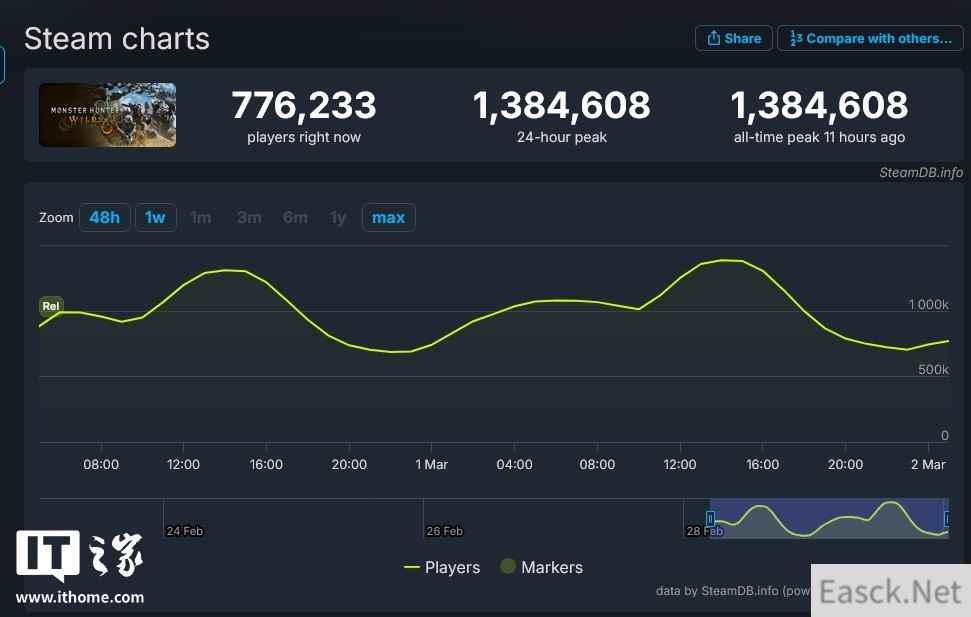Click the 500k y-axis label
Screen dimensions: 971x617
[x=933, y=370]
